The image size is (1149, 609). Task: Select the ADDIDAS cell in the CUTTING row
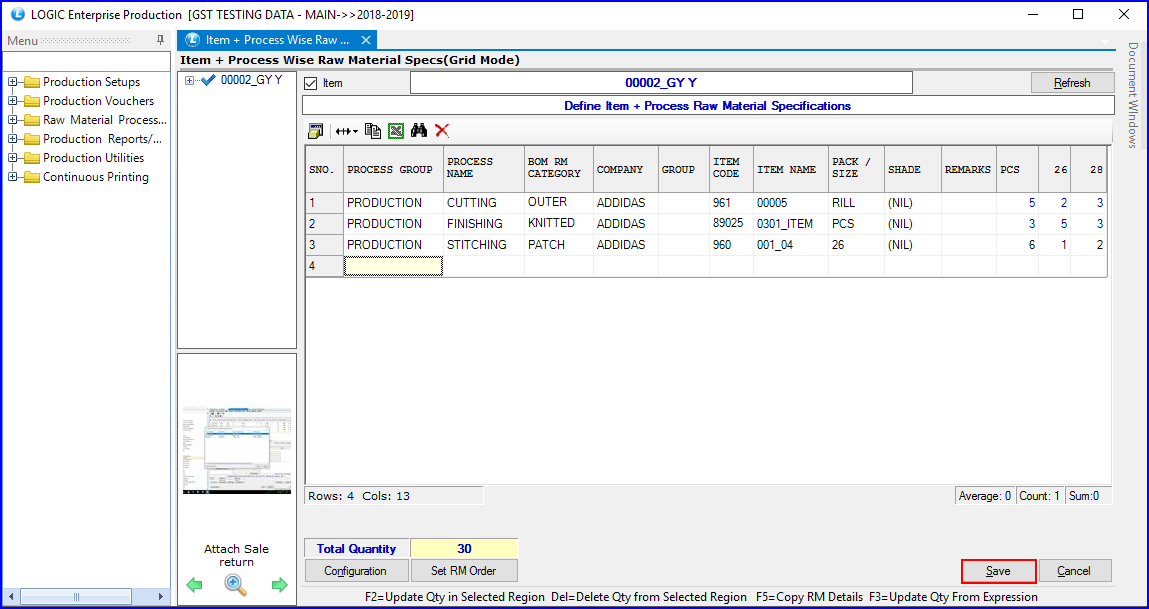(625, 203)
